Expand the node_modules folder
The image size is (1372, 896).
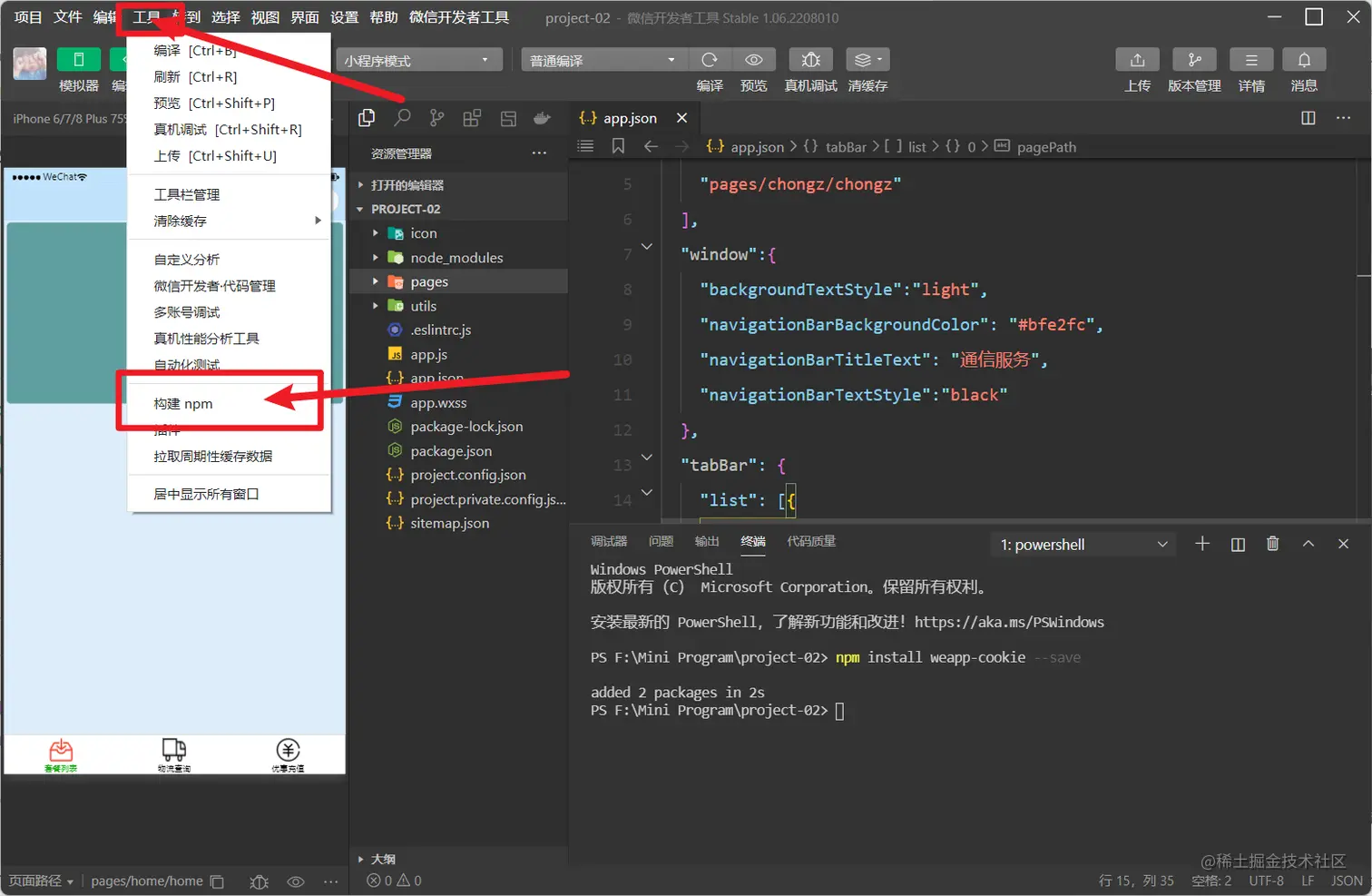[x=458, y=258]
